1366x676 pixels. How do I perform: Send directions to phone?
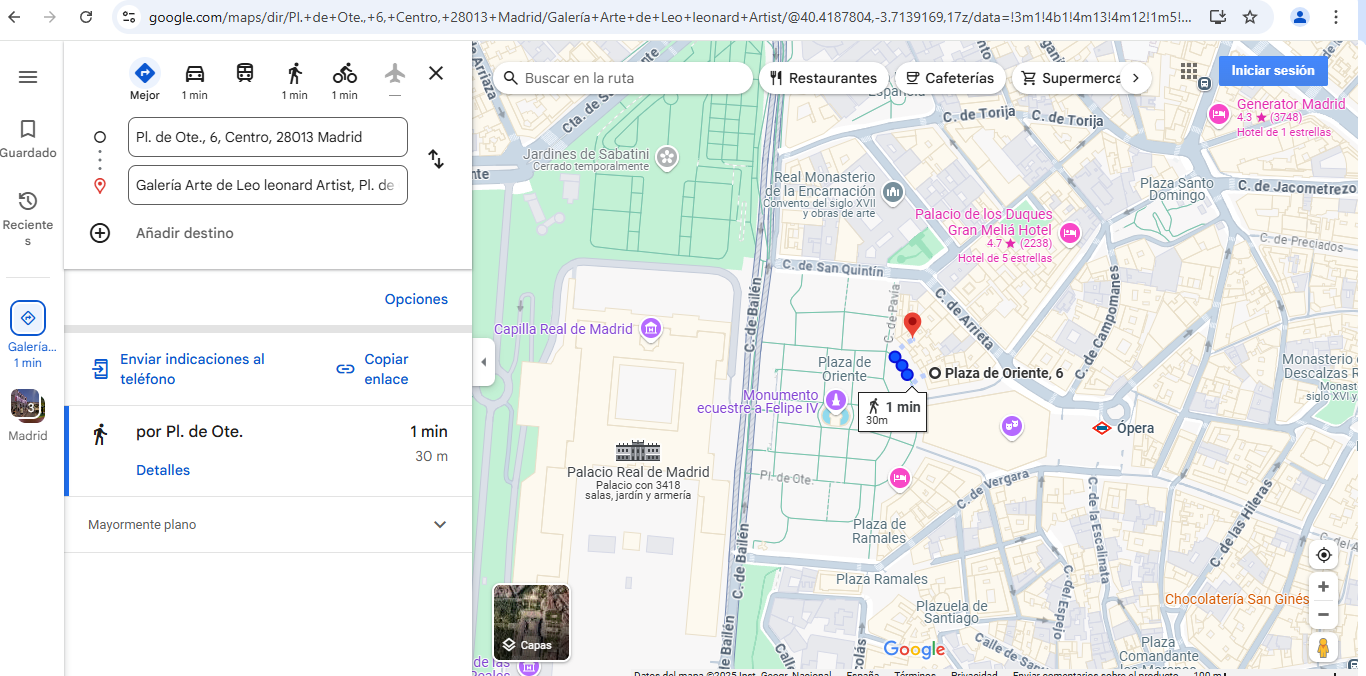tap(178, 369)
